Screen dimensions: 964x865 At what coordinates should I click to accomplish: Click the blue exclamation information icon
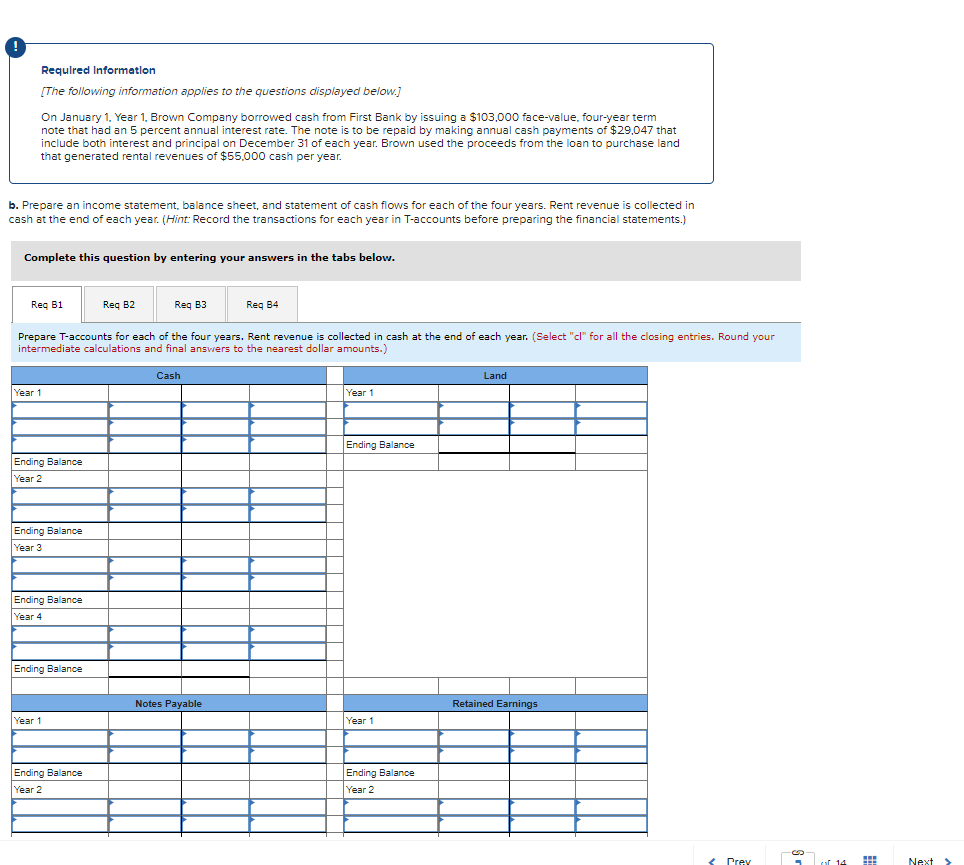point(16,46)
